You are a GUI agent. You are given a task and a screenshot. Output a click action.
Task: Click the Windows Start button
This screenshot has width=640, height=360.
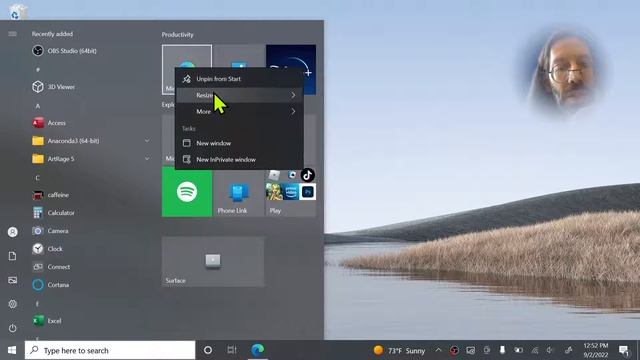[x=12, y=350]
